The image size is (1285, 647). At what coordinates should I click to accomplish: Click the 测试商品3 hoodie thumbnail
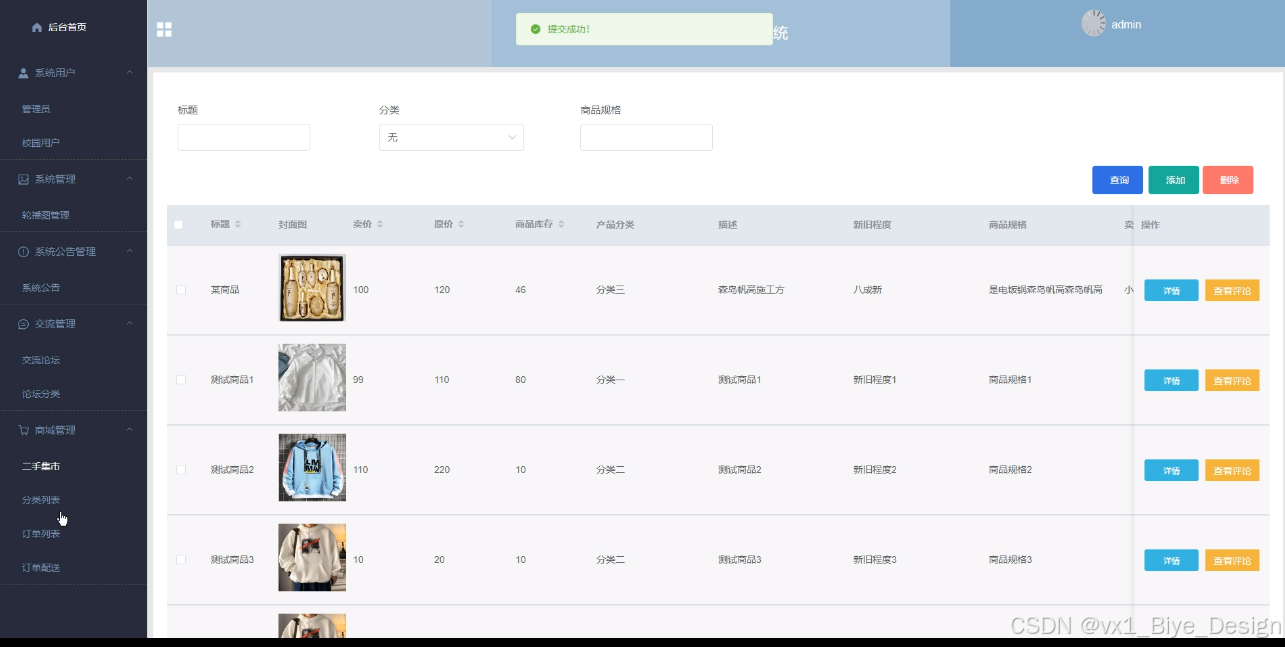pyautogui.click(x=312, y=558)
